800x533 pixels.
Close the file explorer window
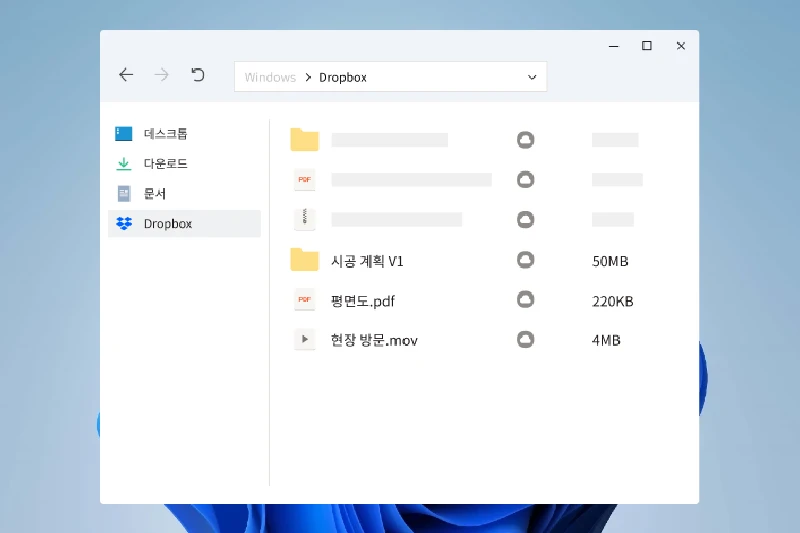tap(681, 46)
